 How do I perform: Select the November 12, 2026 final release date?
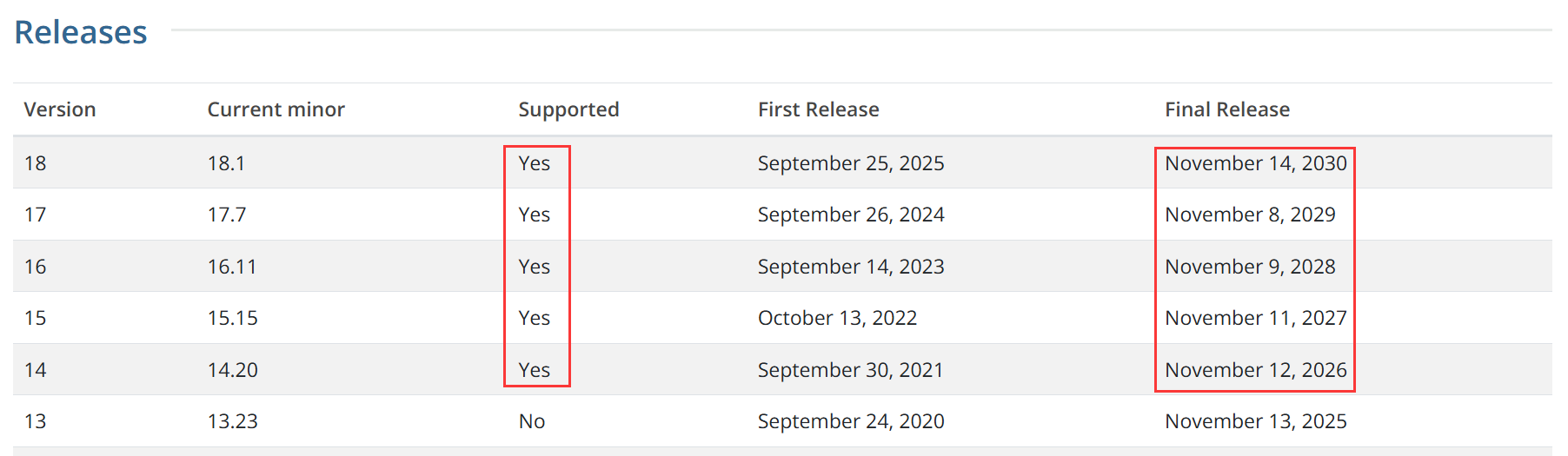pyautogui.click(x=1255, y=370)
